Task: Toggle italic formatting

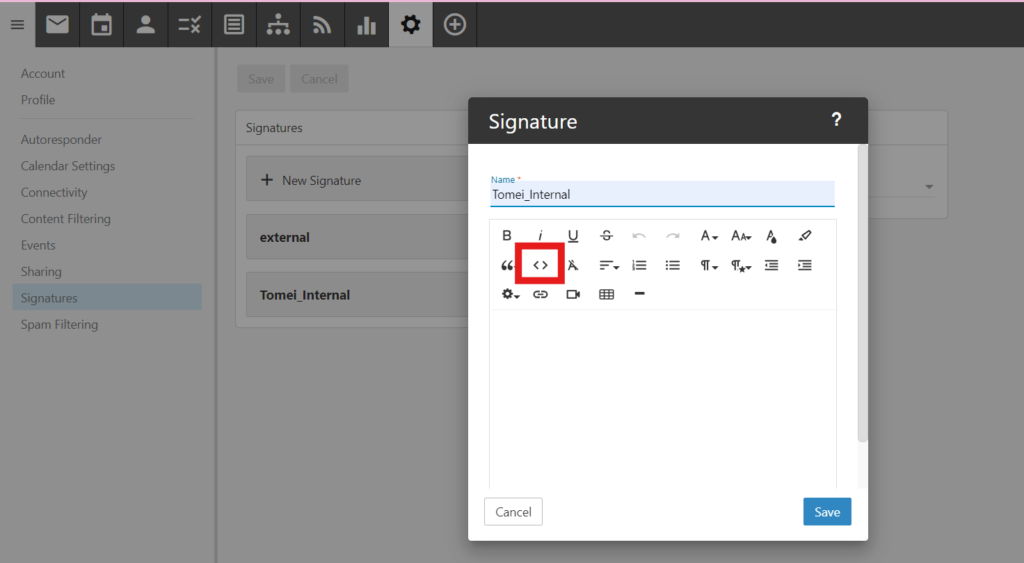Action: 540,236
